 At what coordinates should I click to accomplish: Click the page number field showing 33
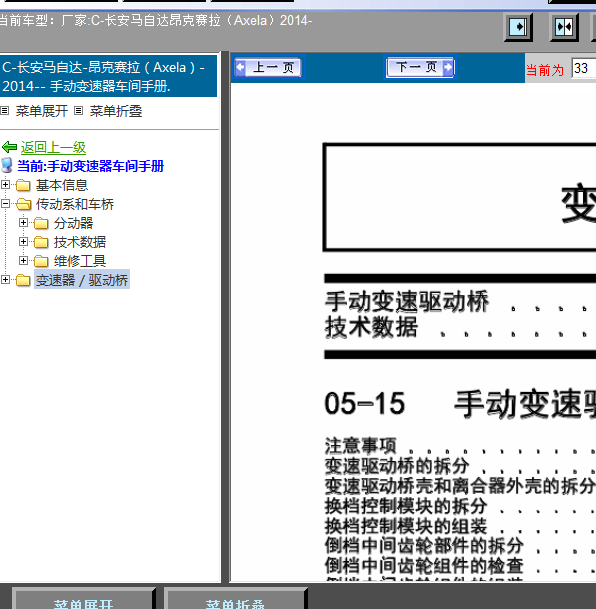coord(584,68)
